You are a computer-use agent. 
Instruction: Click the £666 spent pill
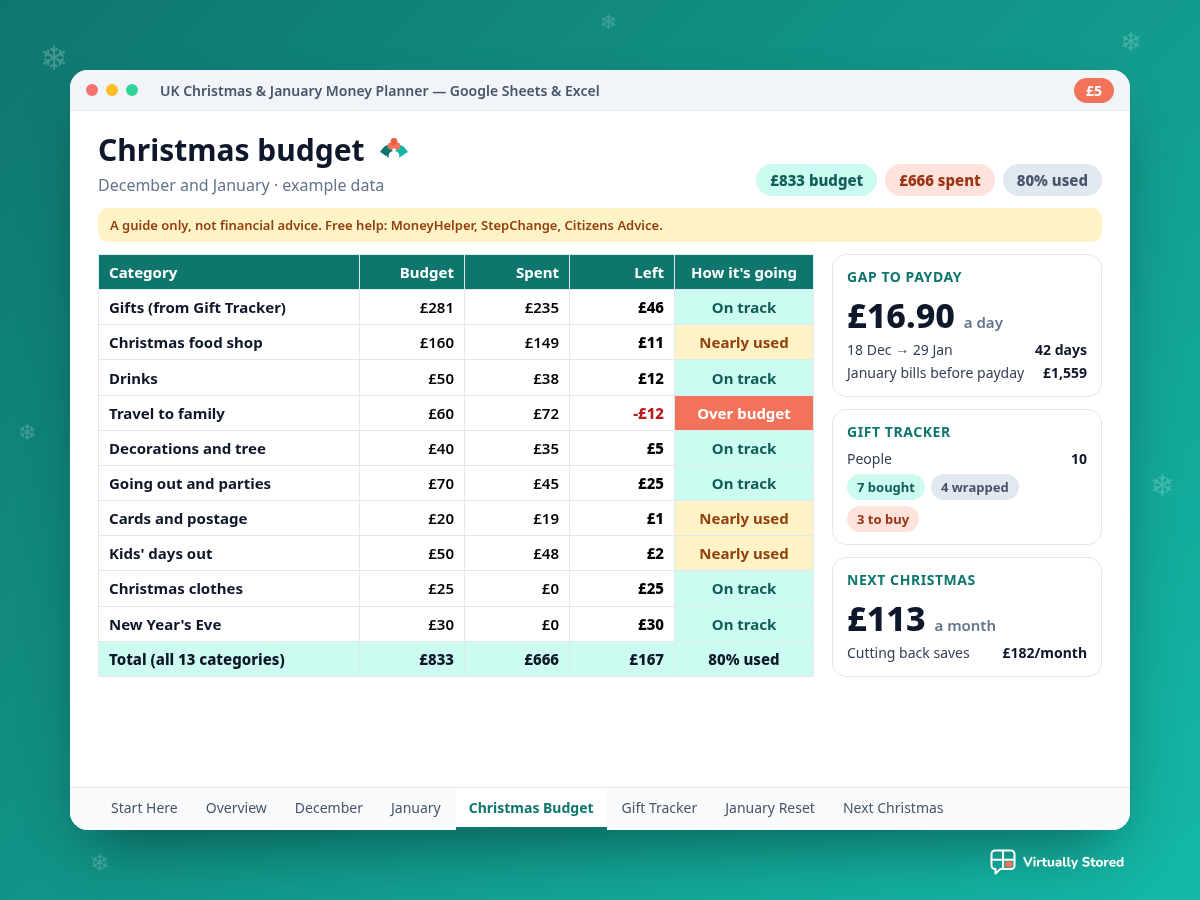[940, 180]
